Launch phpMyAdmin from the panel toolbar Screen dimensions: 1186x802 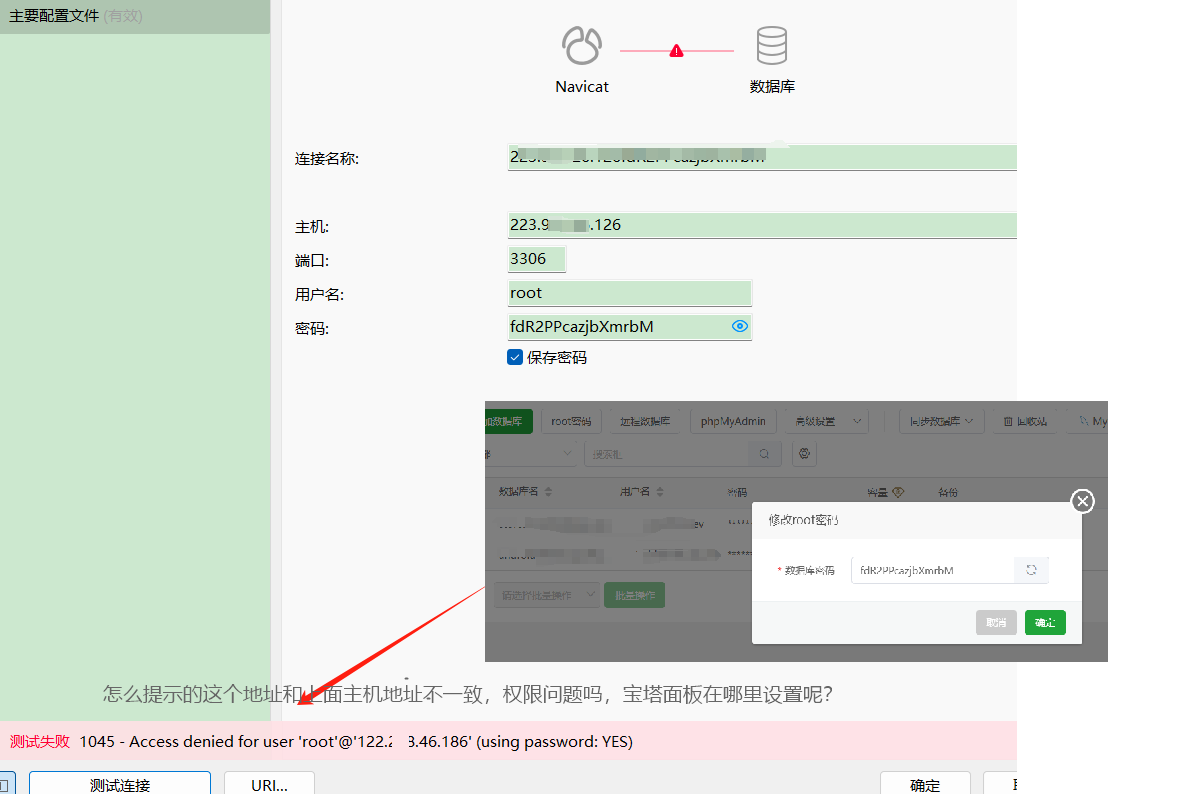[x=733, y=421]
